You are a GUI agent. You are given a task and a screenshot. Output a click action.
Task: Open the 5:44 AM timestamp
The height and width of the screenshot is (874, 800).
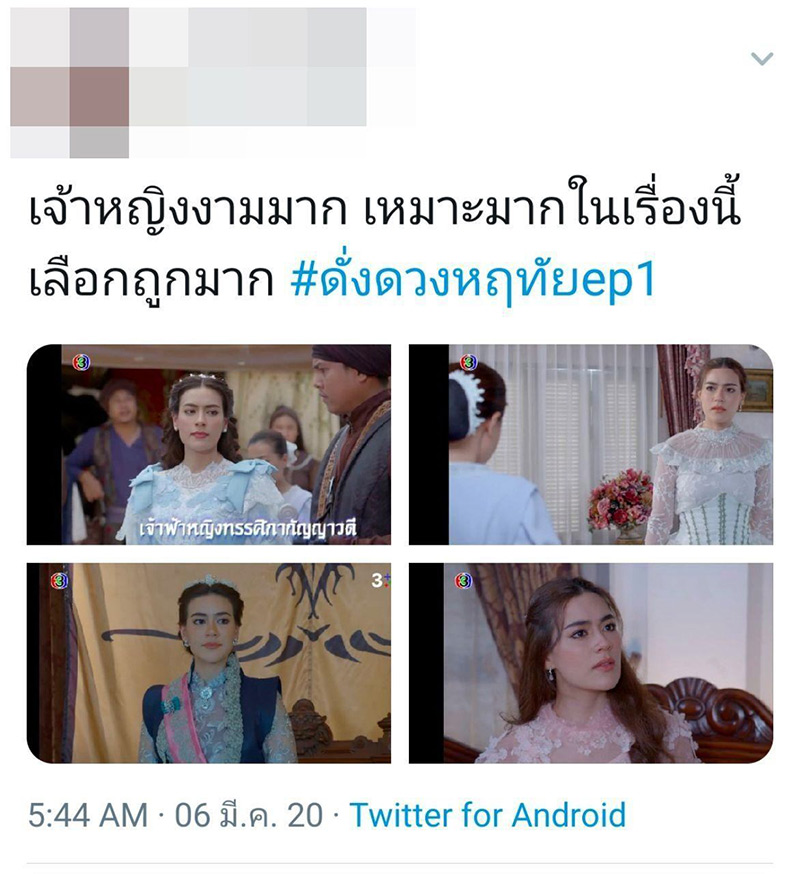88,815
